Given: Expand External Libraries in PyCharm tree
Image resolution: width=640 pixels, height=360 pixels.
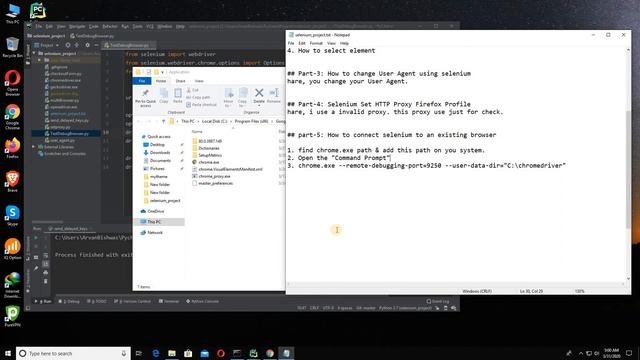Looking at the screenshot, I should 34,147.
